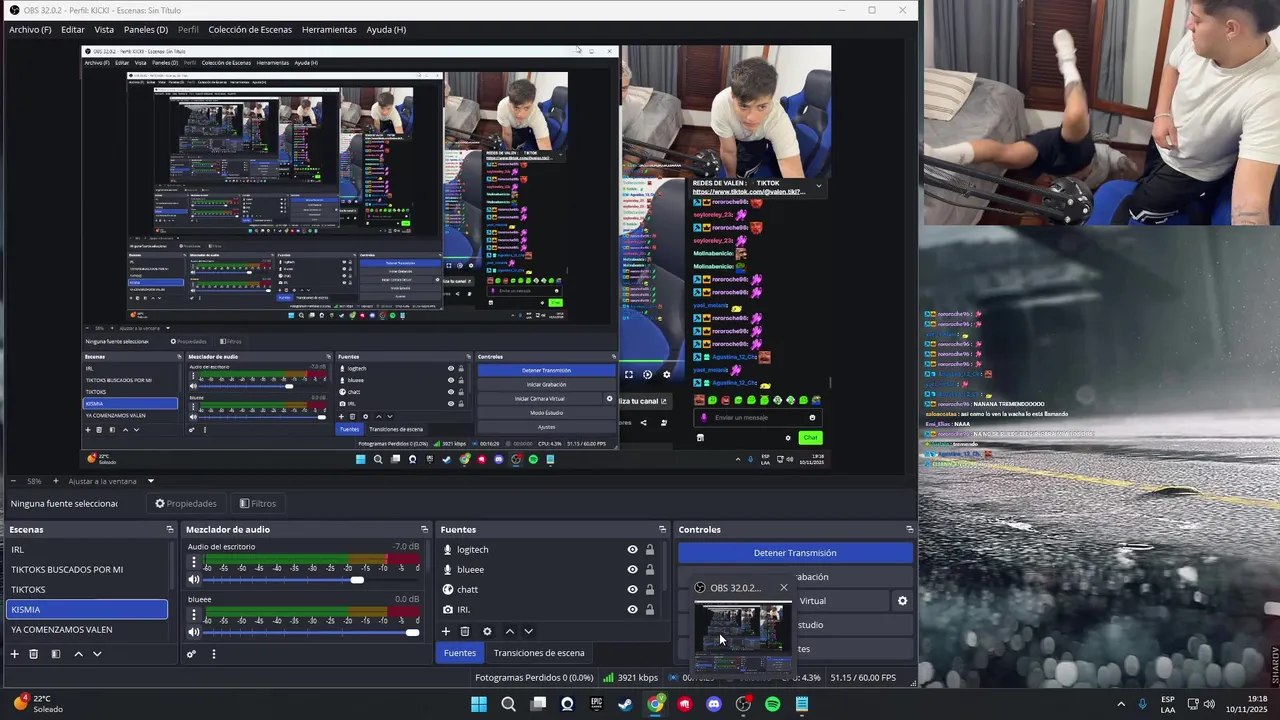Move source up arrow in Fuentes toolbar
This screenshot has width=1280, height=720.
(x=509, y=631)
